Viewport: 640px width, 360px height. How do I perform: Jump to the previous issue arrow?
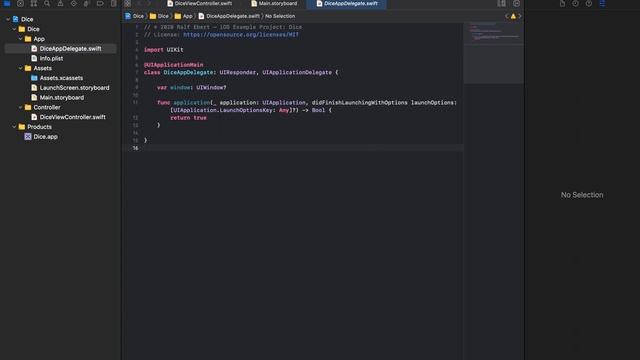tap(507, 16)
